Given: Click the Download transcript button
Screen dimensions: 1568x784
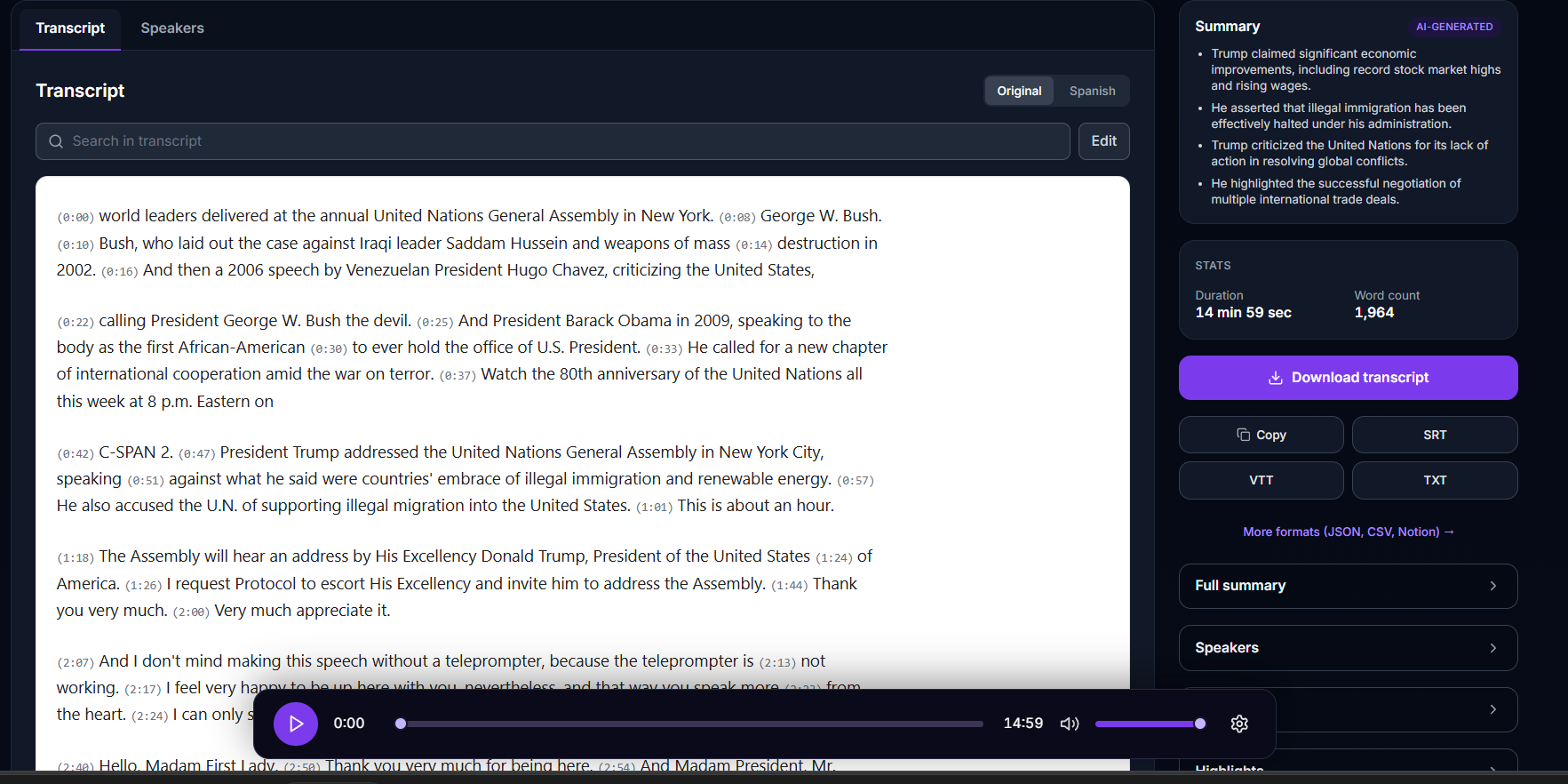Looking at the screenshot, I should 1348,378.
